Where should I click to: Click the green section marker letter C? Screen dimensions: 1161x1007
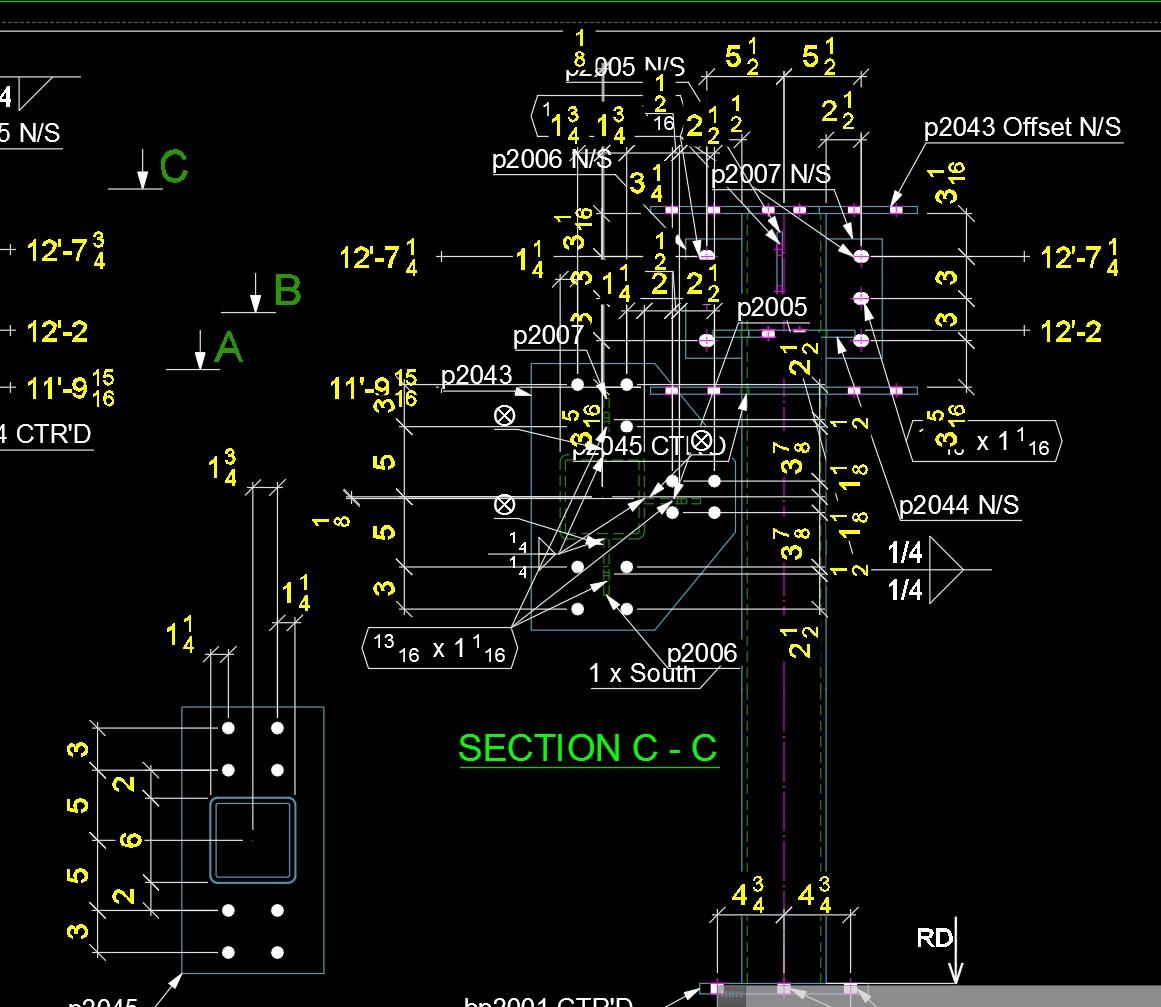tap(174, 166)
